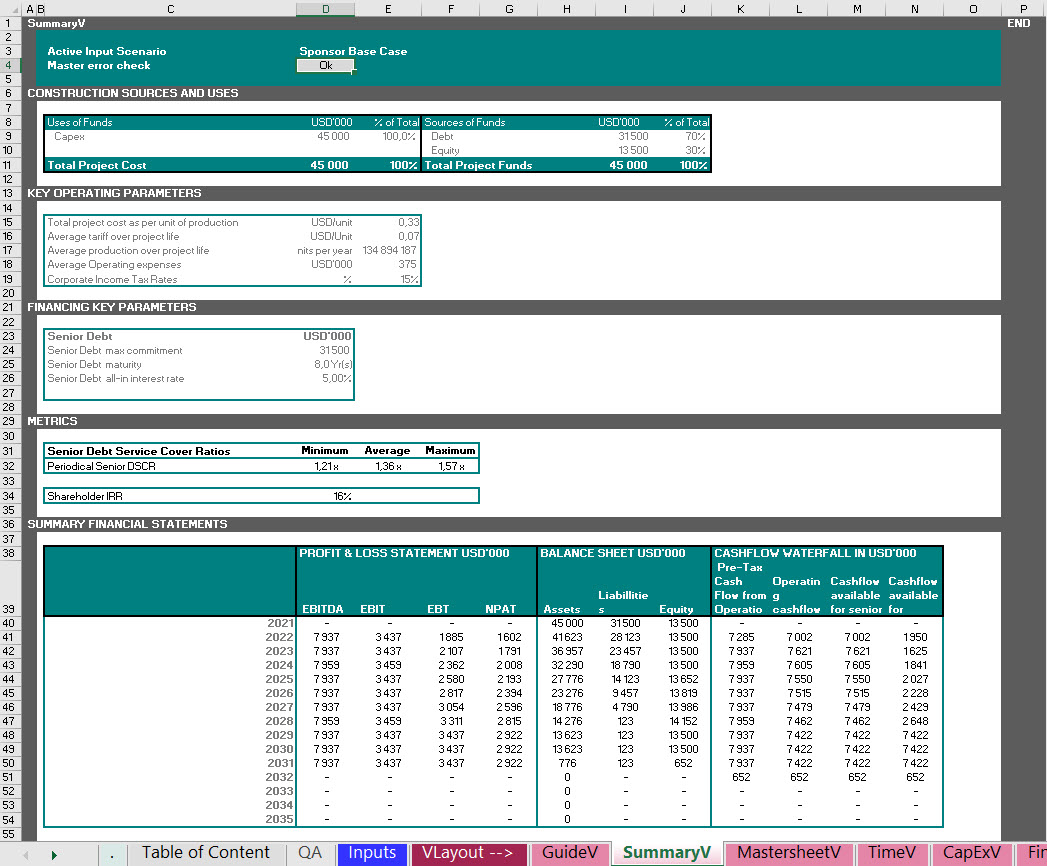Screen dimensions: 1047x866
Task: Click the Total Project Cost label
Action: pos(97,165)
